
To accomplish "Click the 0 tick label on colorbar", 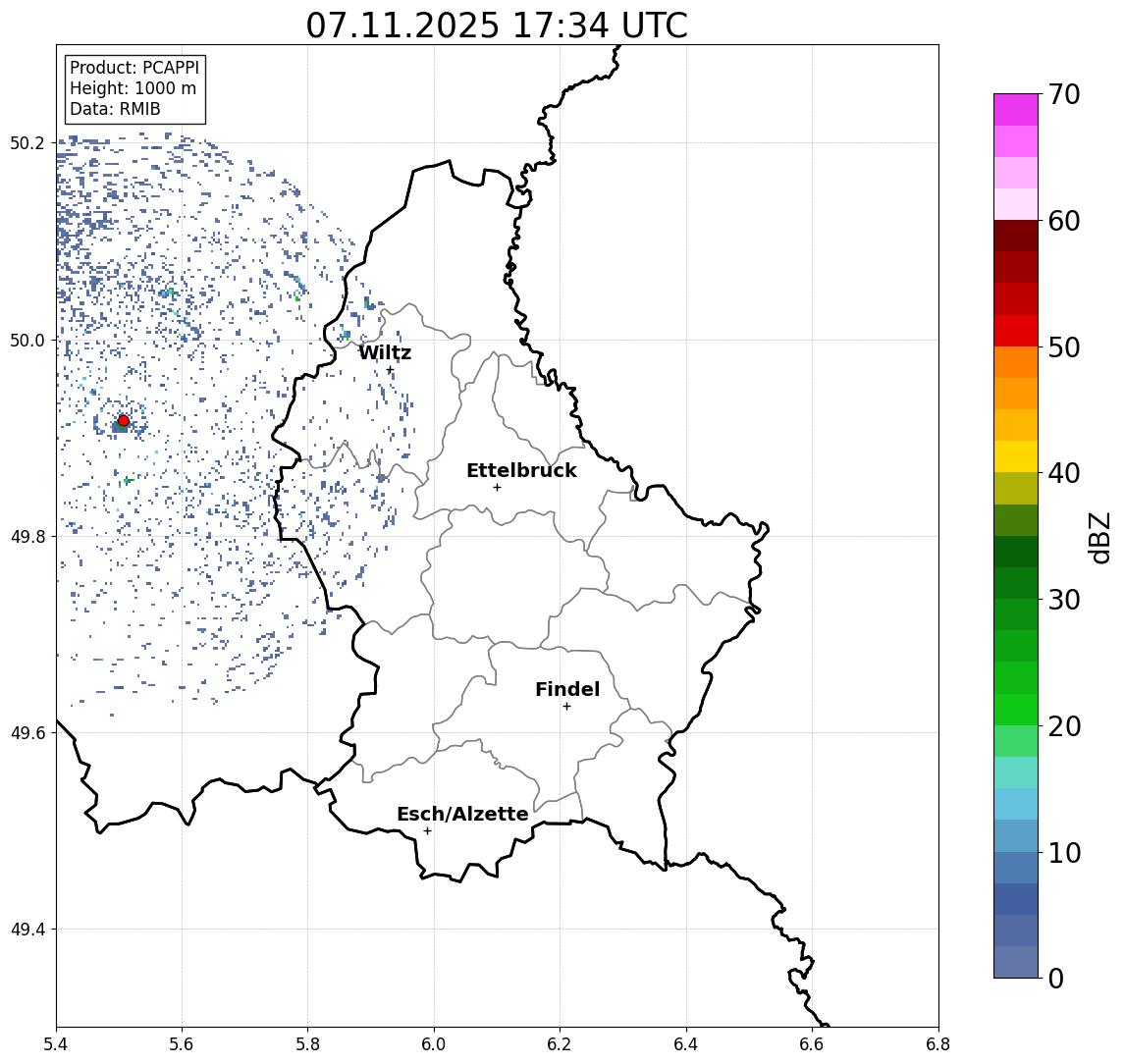I will (x=1056, y=978).
